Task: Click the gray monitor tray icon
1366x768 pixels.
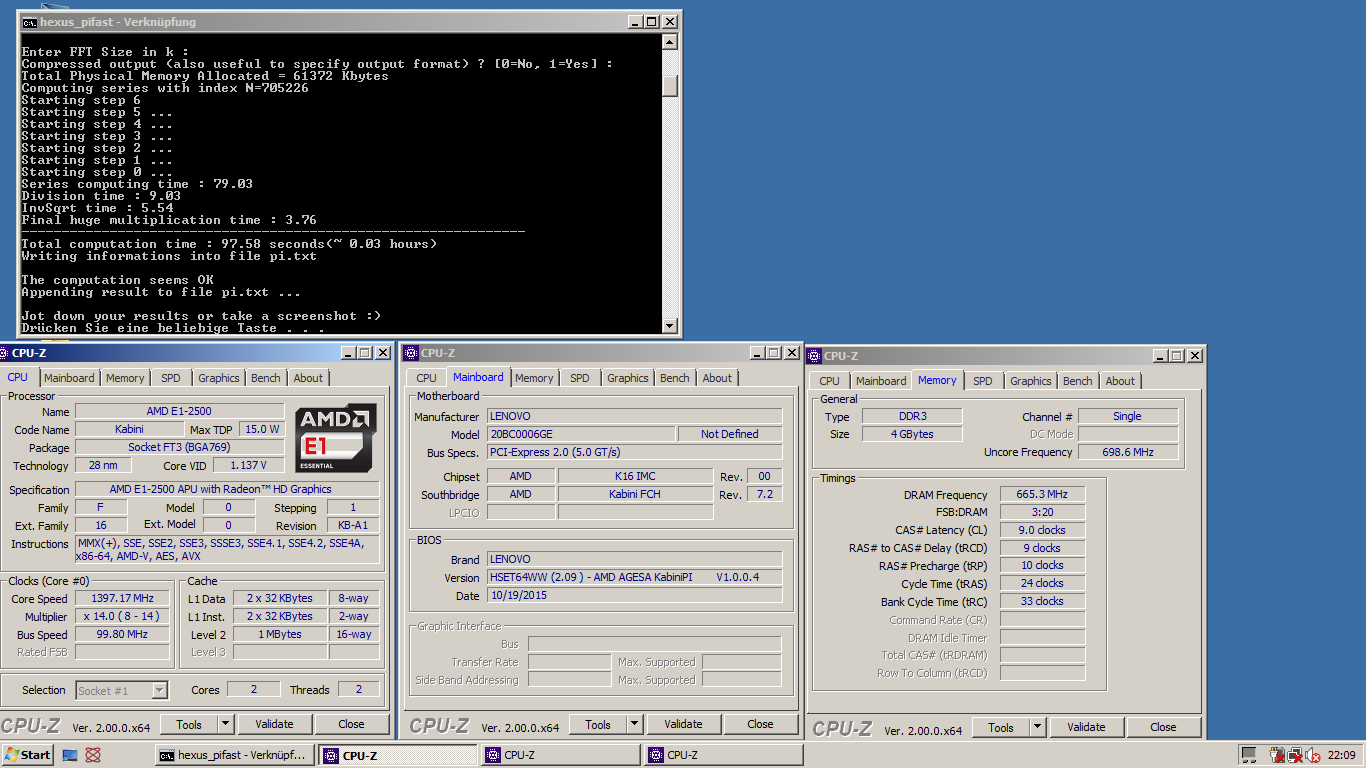Action: pos(1250,755)
